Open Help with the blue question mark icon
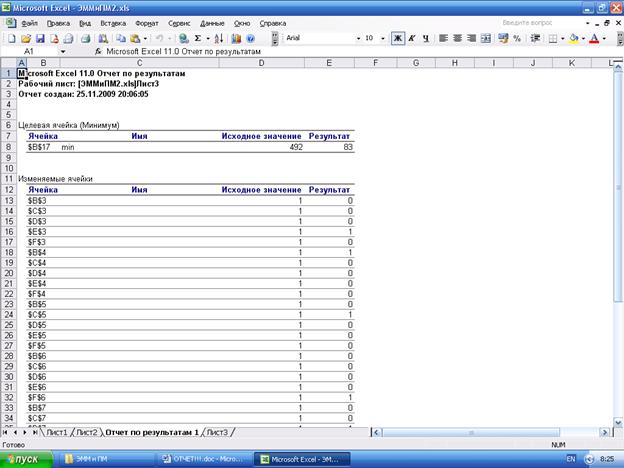624x468 pixels. 250,39
